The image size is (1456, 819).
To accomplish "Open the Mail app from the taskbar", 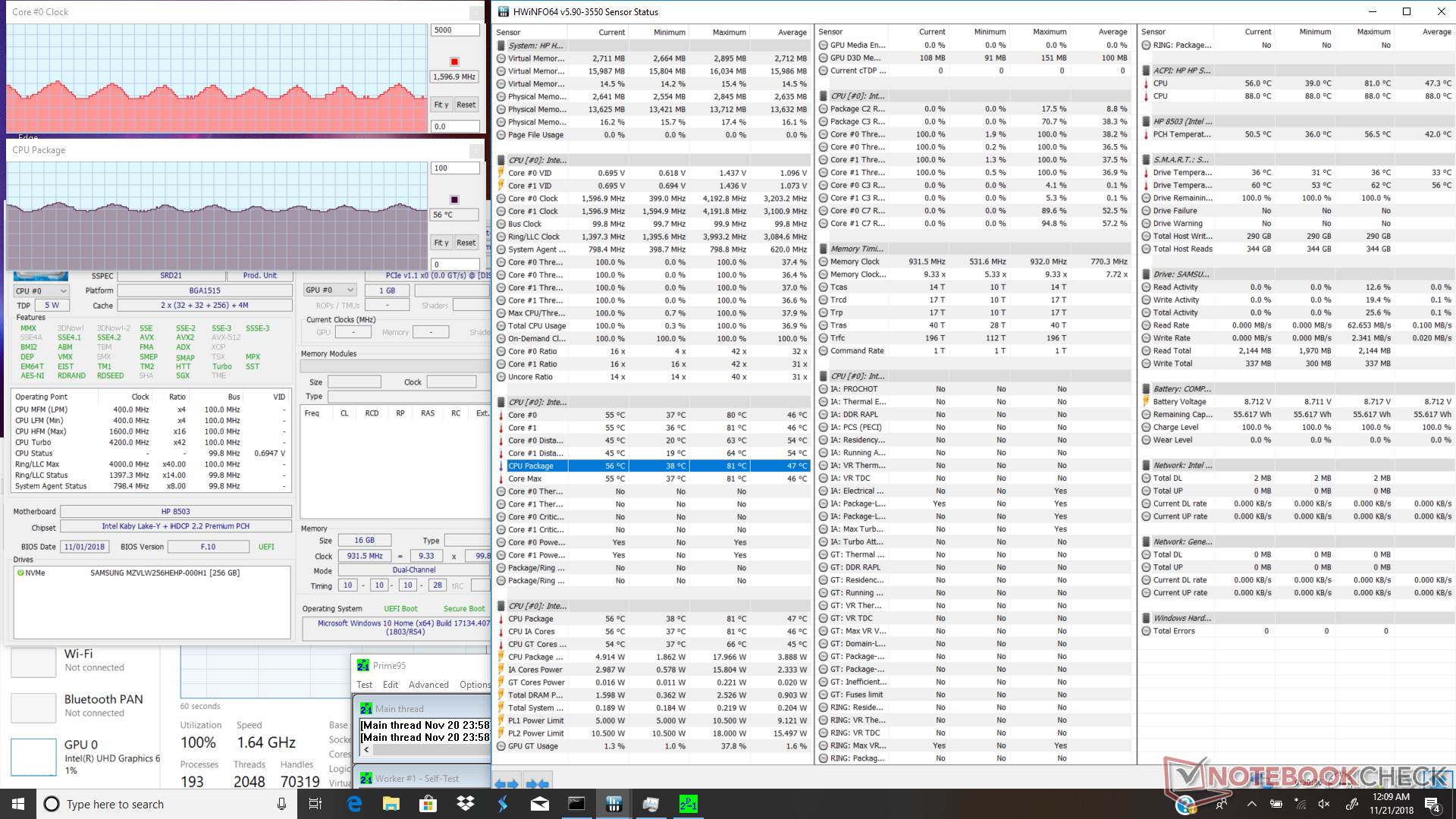I will pyautogui.click(x=540, y=804).
